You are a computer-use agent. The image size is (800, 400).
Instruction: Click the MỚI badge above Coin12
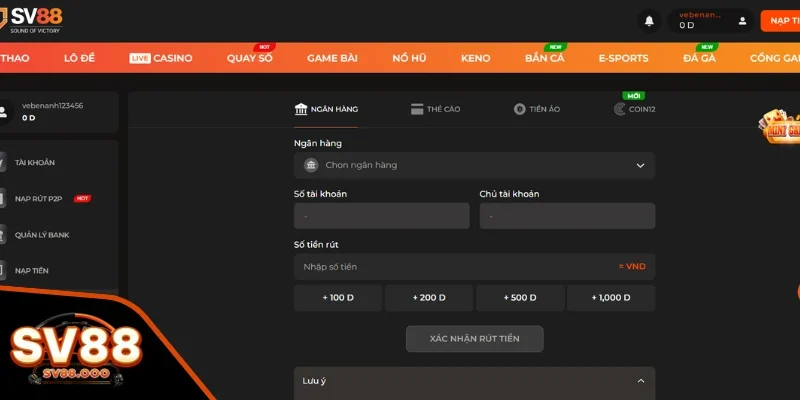click(x=633, y=95)
